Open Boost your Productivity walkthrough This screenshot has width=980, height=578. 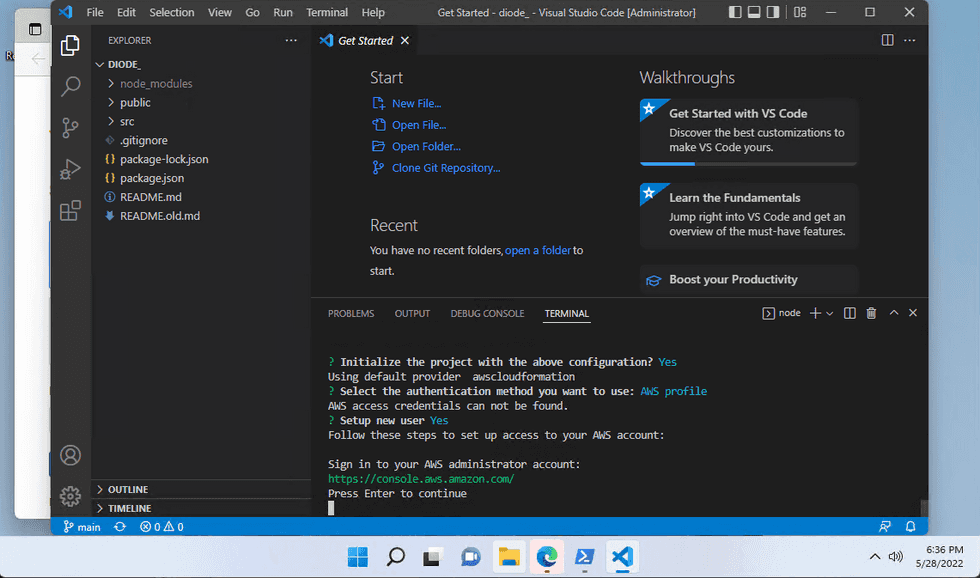click(749, 279)
